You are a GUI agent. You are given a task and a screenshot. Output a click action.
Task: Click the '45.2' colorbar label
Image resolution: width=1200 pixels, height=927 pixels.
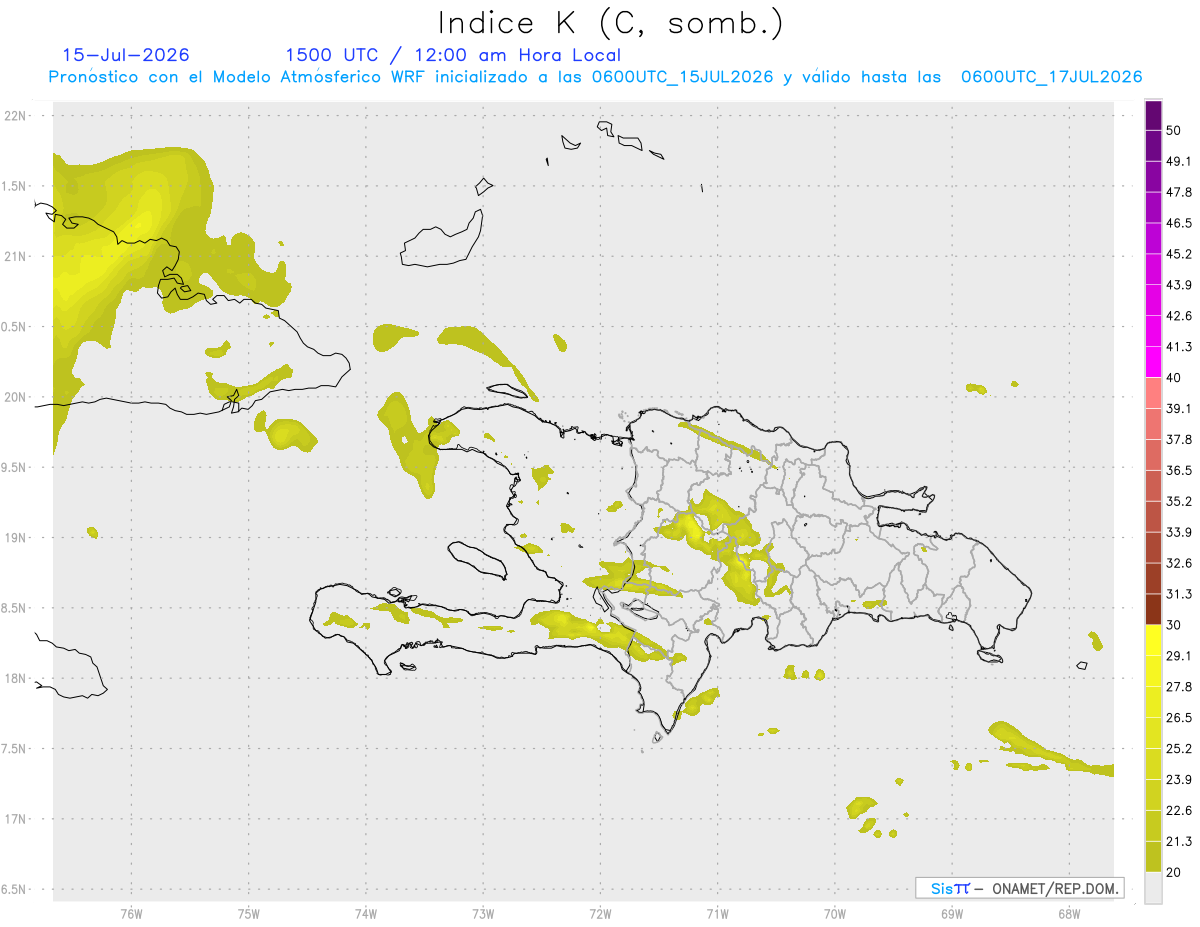[1179, 254]
